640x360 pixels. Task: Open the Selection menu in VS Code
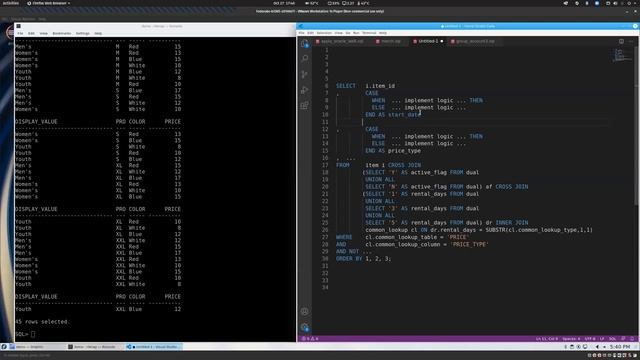pyautogui.click(x=324, y=33)
